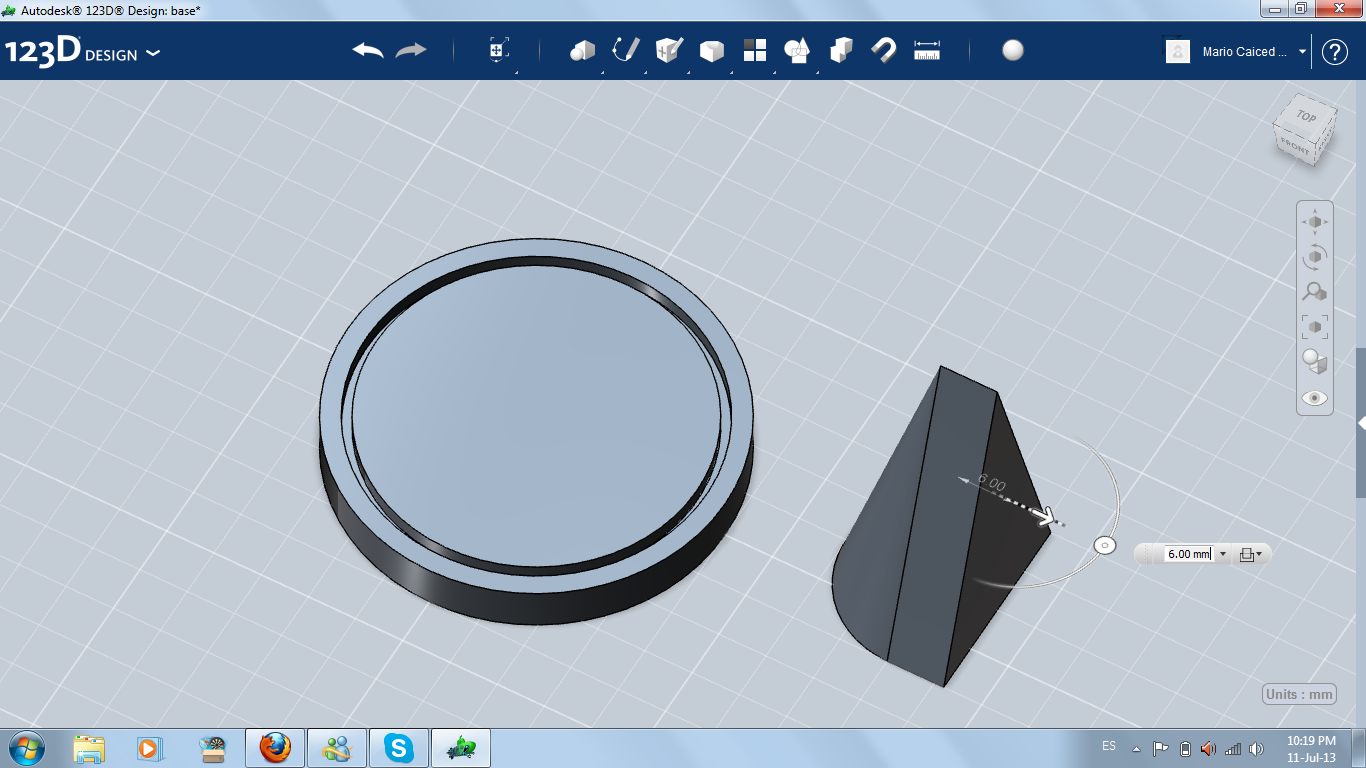The height and width of the screenshot is (768, 1366).
Task: Click the TOP face of view cube
Action: [x=1306, y=116]
